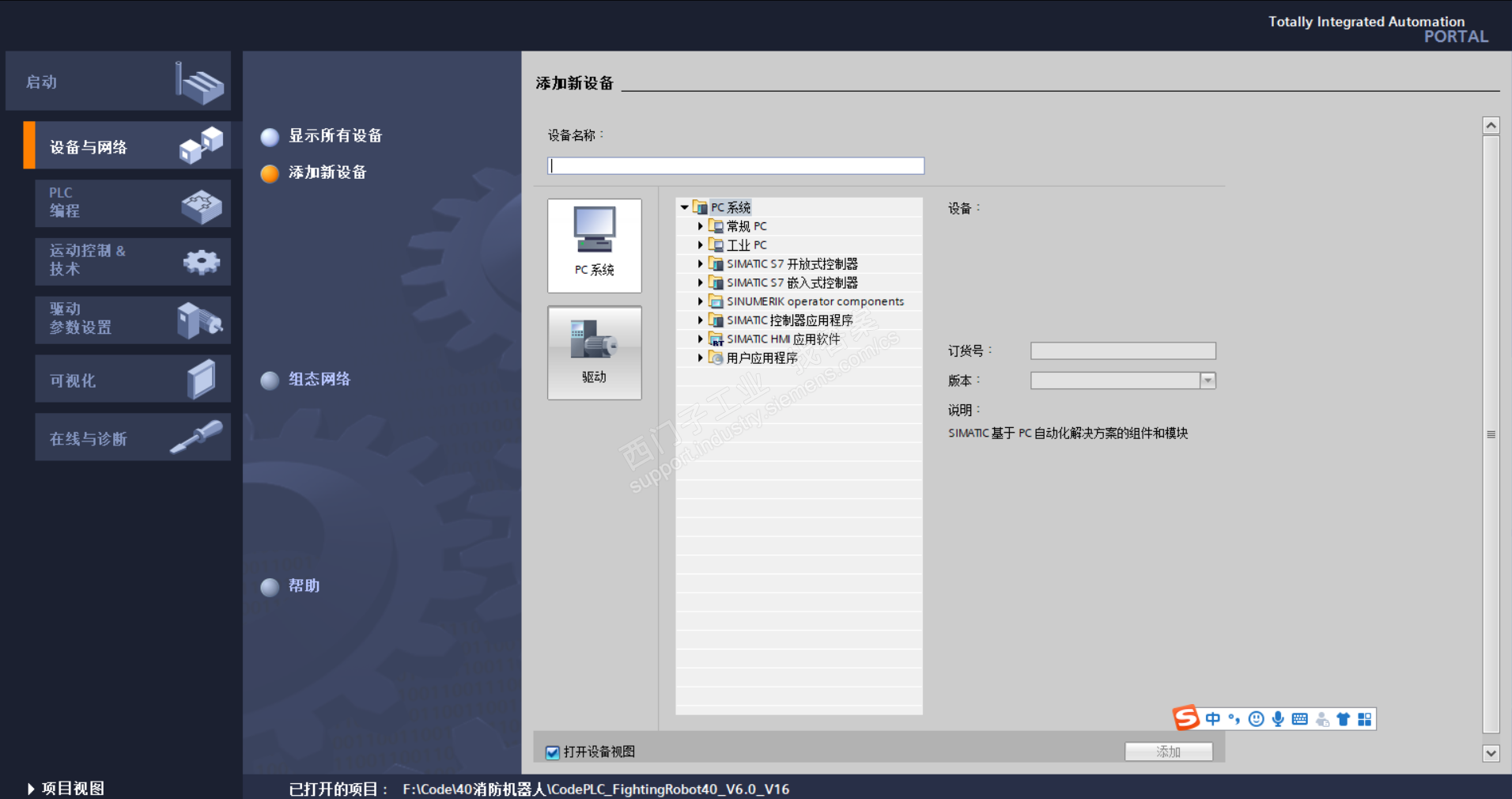Image resolution: width=1512 pixels, height=799 pixels.
Task: Expand the 常规 PC tree node
Action: [x=701, y=226]
